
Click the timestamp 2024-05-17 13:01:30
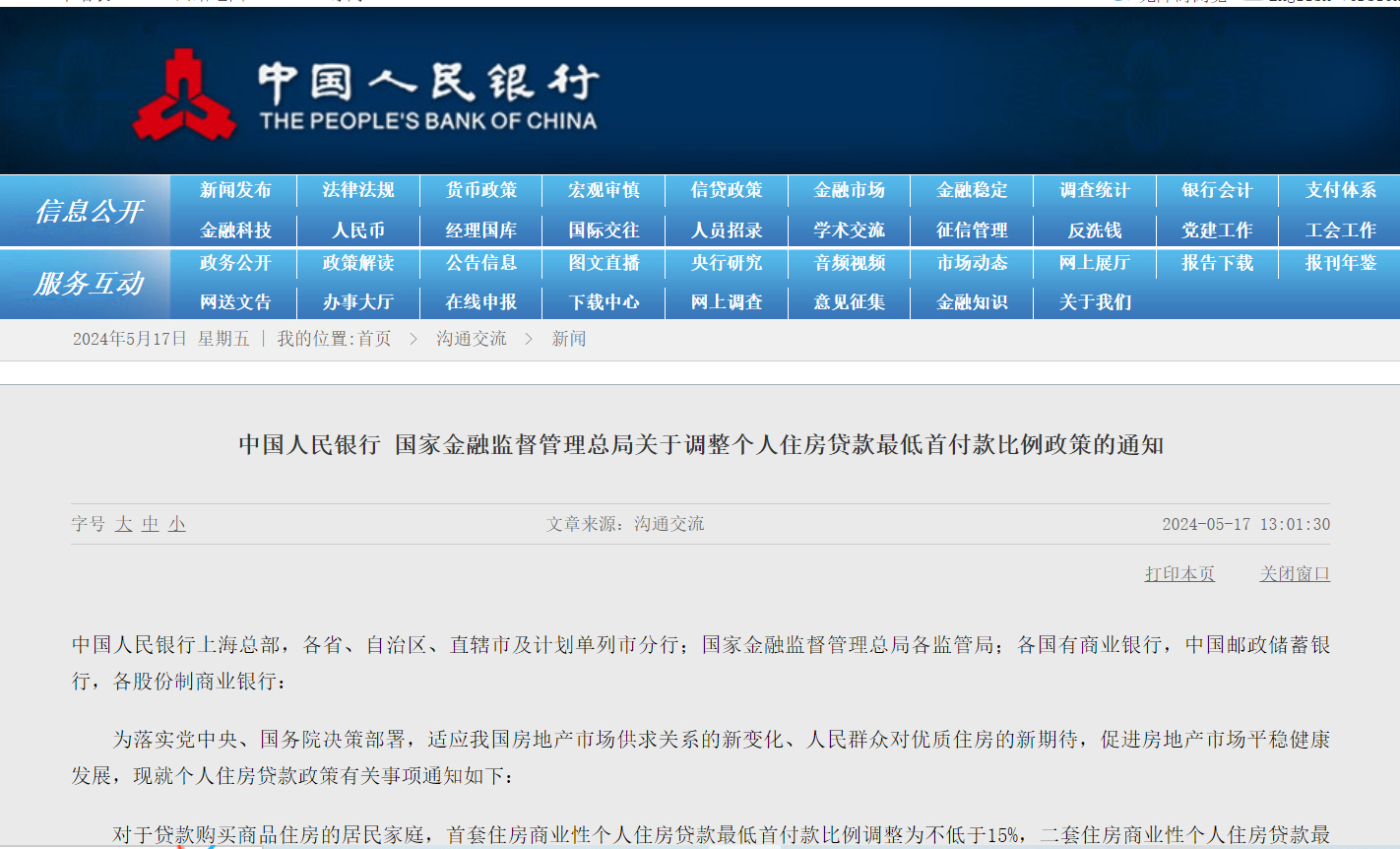pyautogui.click(x=1245, y=524)
